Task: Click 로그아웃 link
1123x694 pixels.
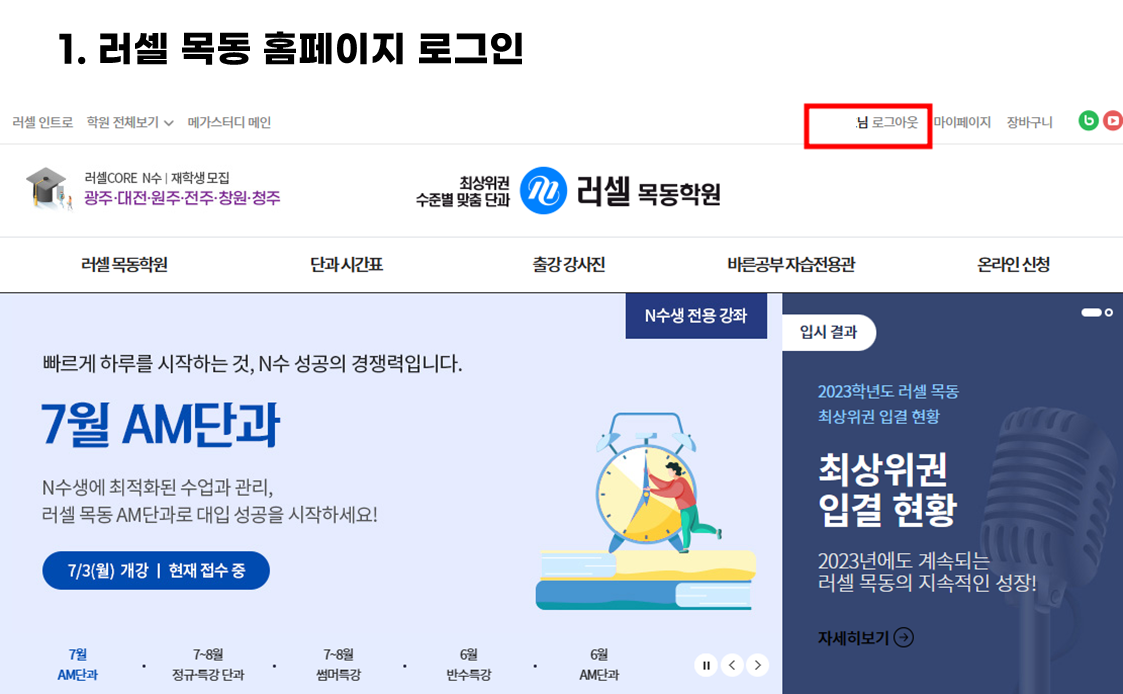Action: [x=895, y=122]
